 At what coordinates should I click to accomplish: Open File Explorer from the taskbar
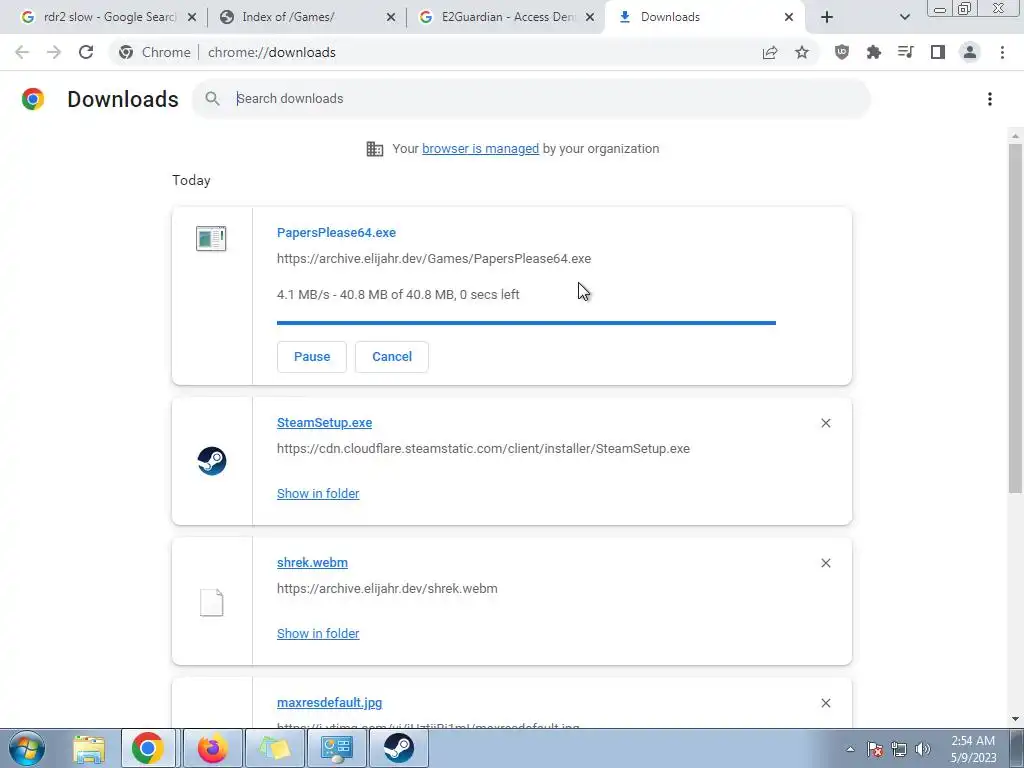point(89,748)
